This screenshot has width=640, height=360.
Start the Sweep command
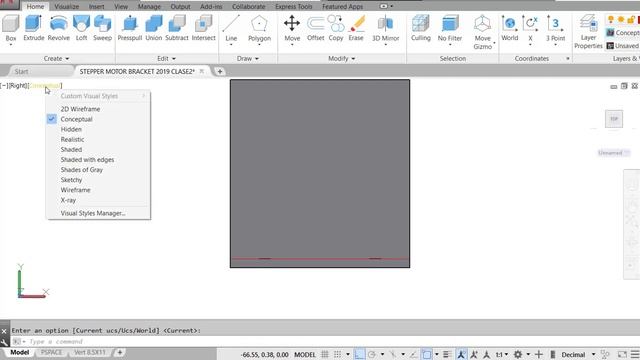click(x=102, y=28)
